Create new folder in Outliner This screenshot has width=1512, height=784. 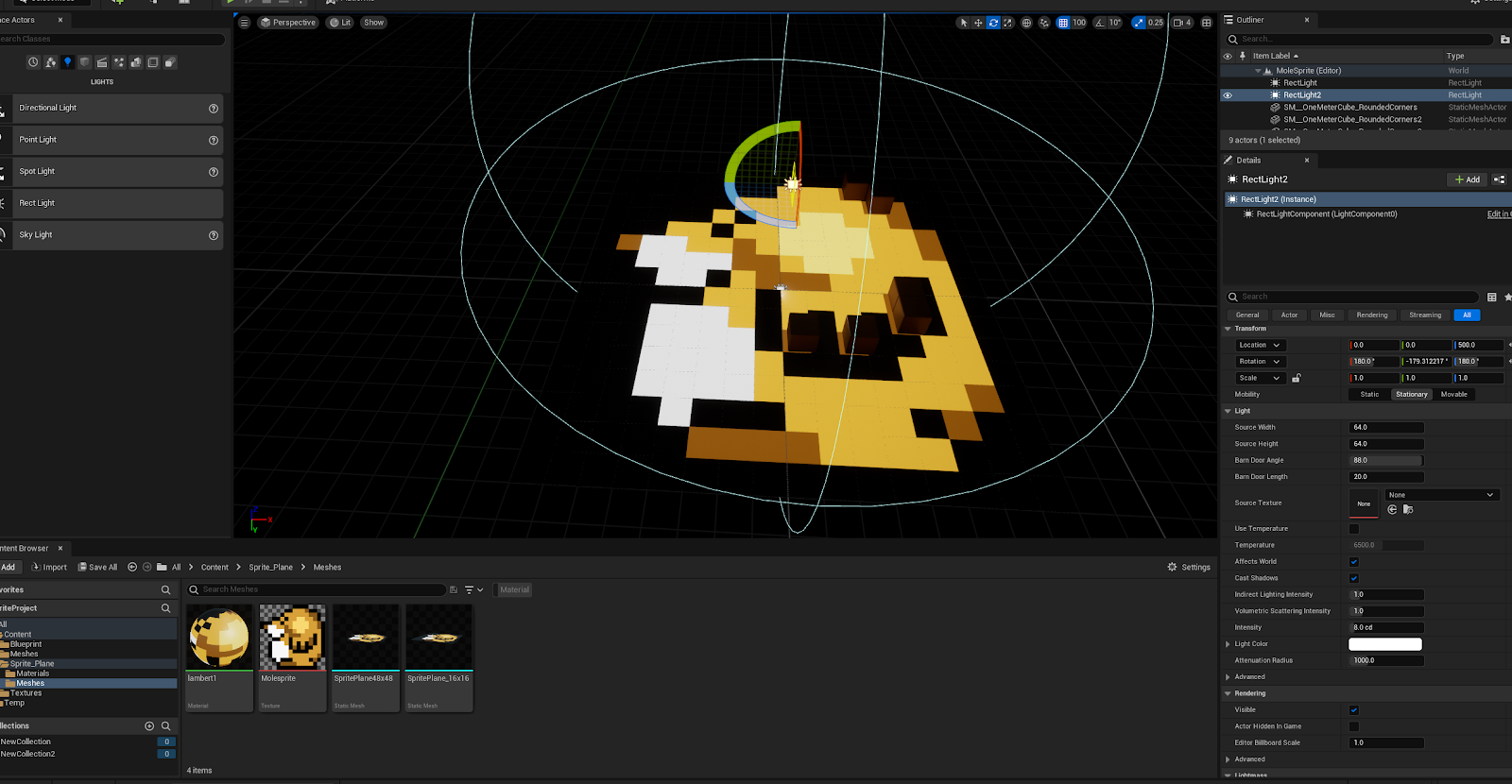click(x=1504, y=39)
